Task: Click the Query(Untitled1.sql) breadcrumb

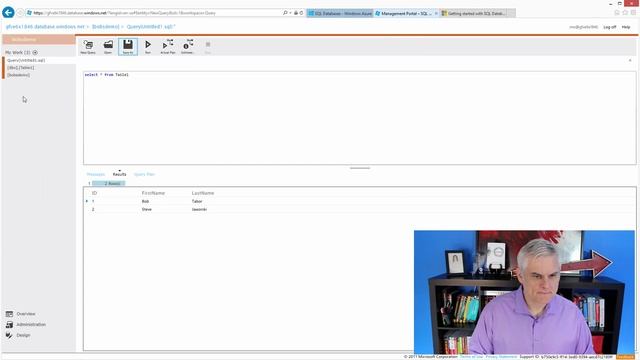Action: (151, 27)
